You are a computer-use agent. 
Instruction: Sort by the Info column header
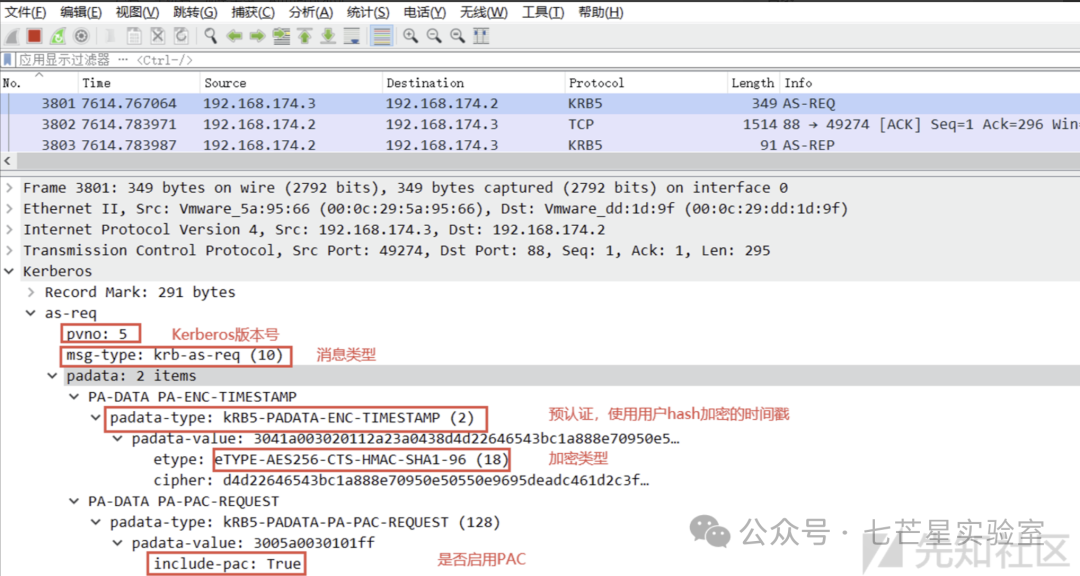pyautogui.click(x=930, y=83)
